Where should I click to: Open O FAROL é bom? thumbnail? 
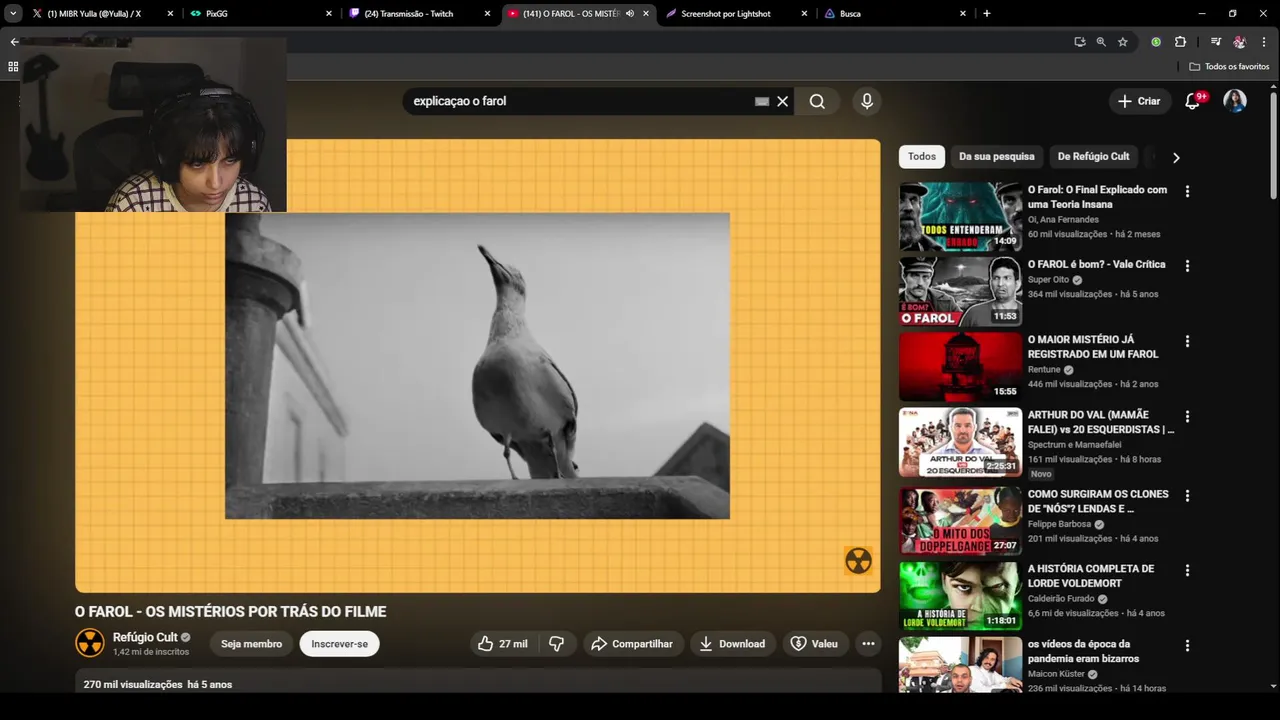pyautogui.click(x=960, y=291)
